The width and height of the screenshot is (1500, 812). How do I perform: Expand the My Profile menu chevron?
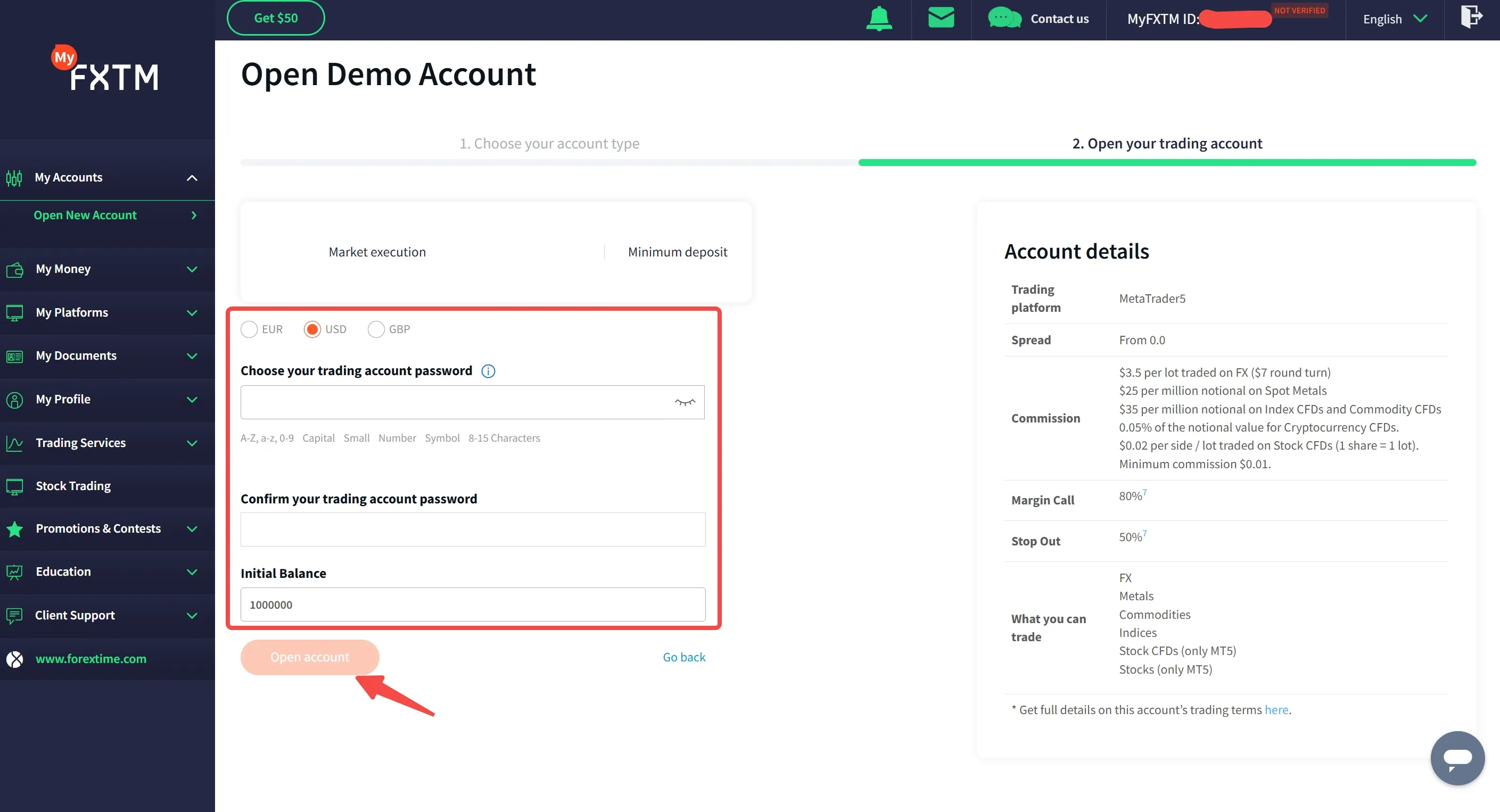point(192,400)
